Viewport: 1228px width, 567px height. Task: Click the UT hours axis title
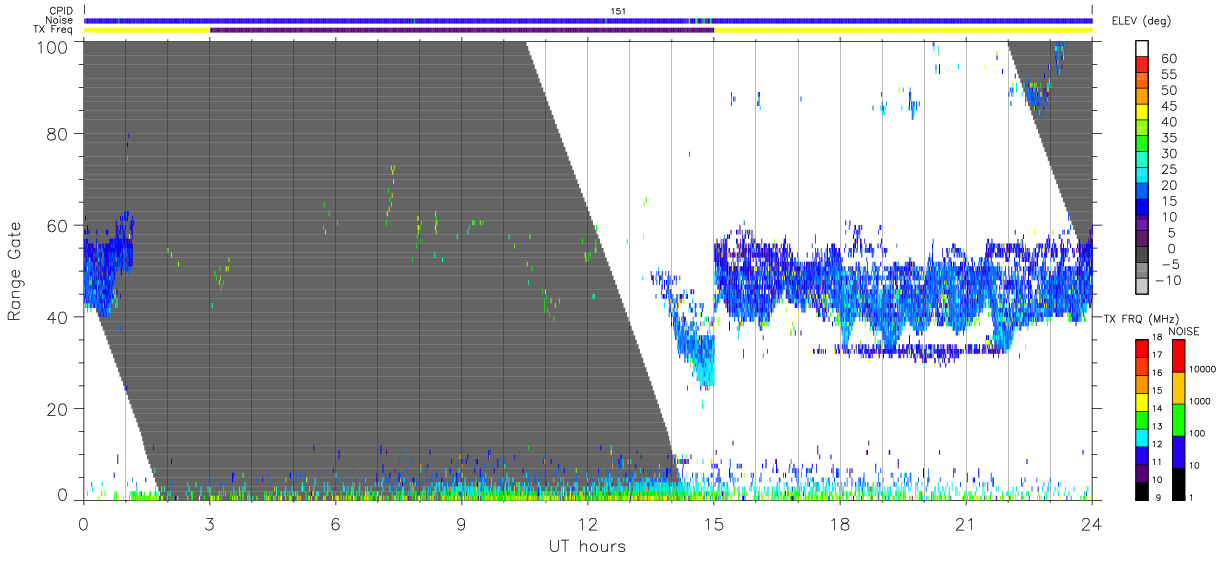tap(587, 546)
